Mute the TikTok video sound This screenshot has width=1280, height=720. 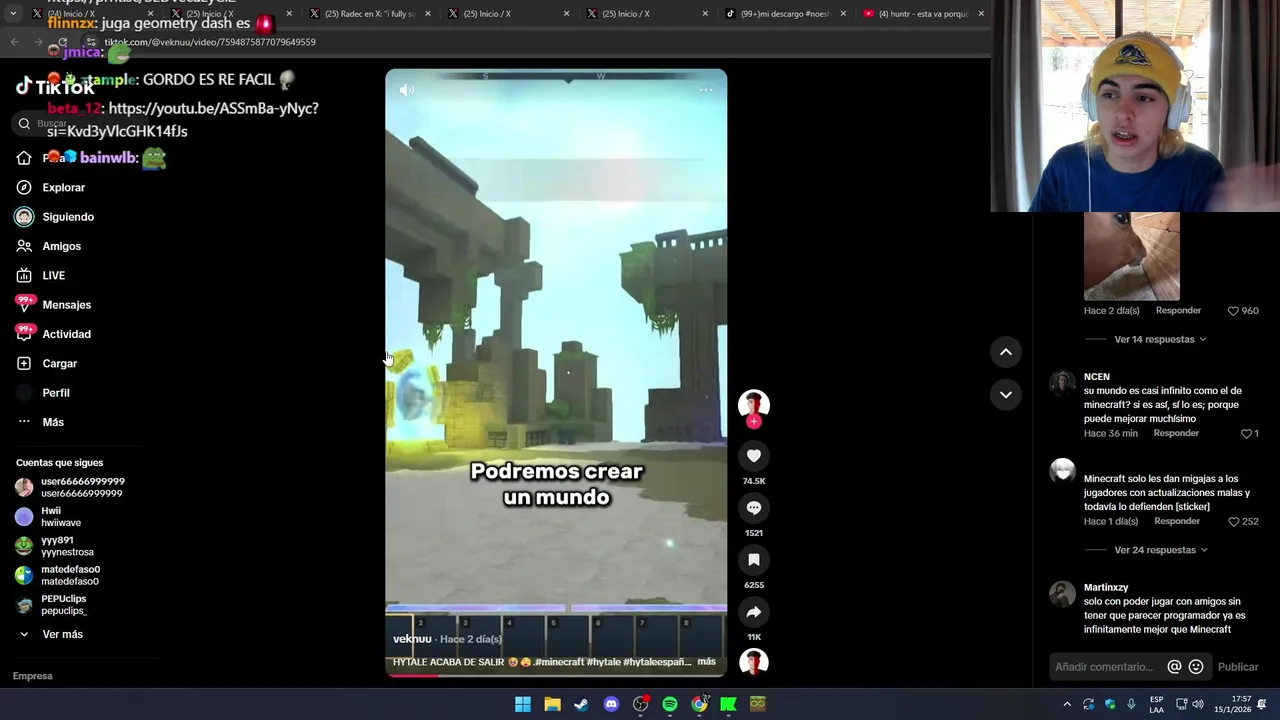407,90
